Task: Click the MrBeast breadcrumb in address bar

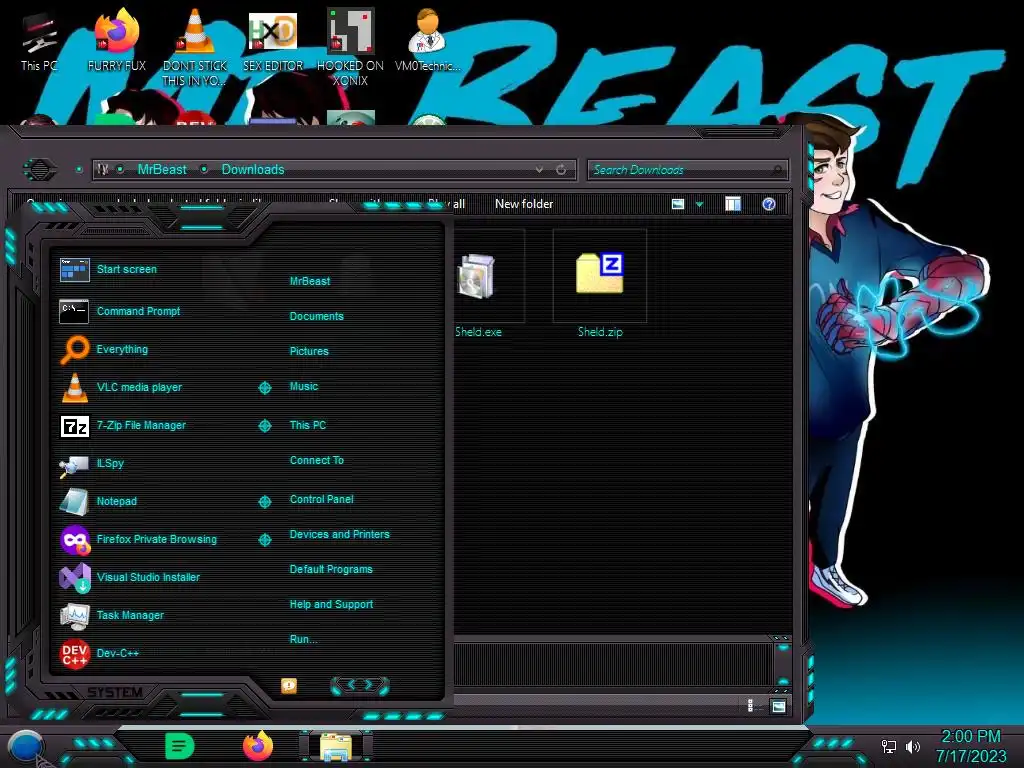Action: pos(162,170)
